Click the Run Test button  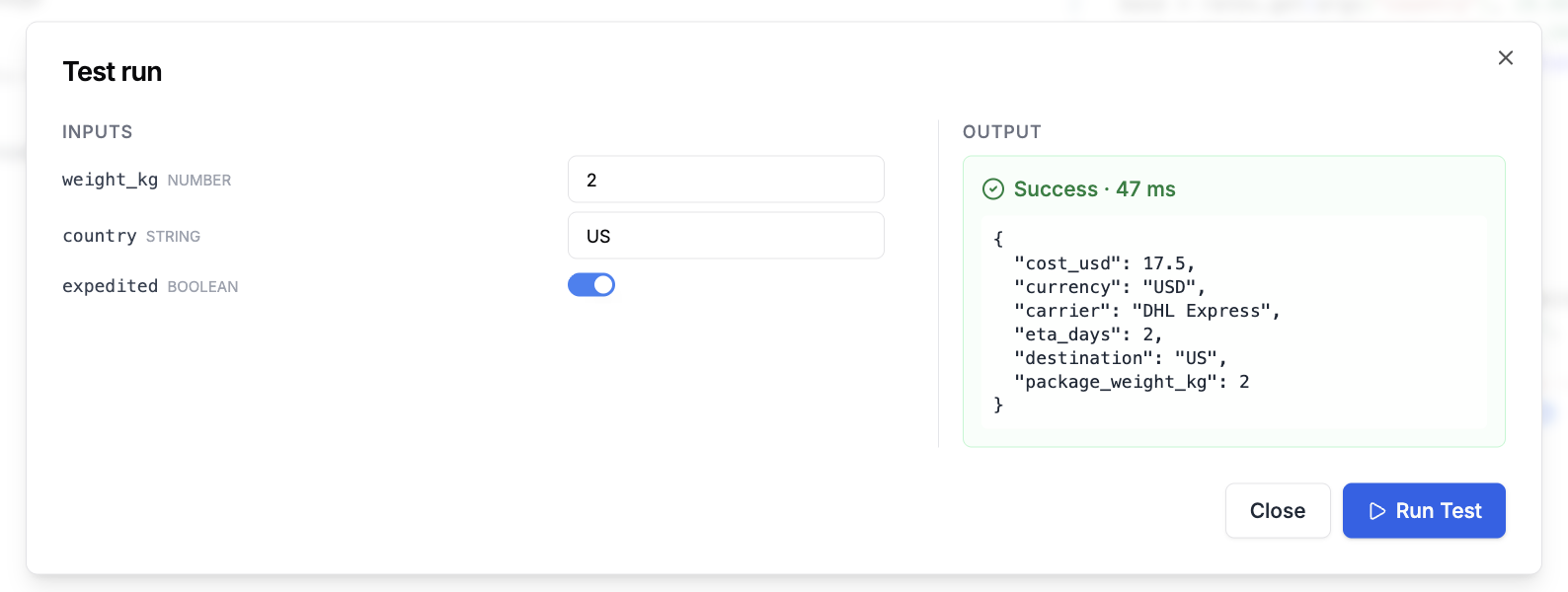1424,510
